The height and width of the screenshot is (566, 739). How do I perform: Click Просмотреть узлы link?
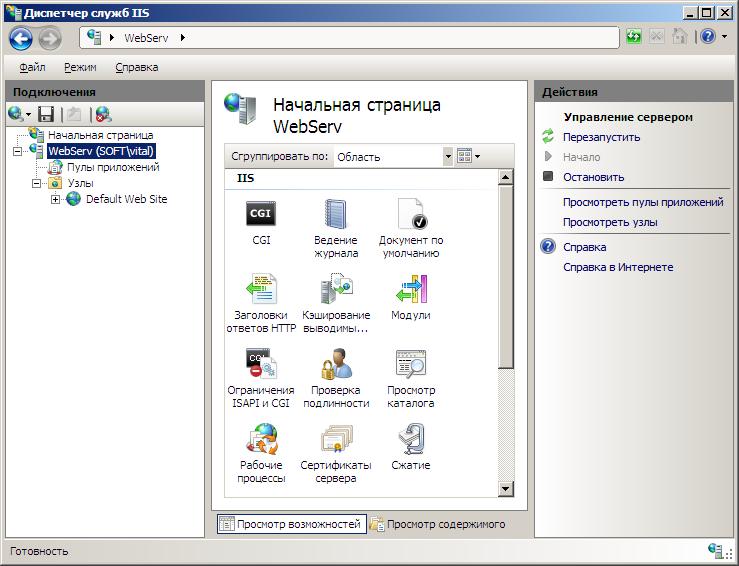pos(610,222)
